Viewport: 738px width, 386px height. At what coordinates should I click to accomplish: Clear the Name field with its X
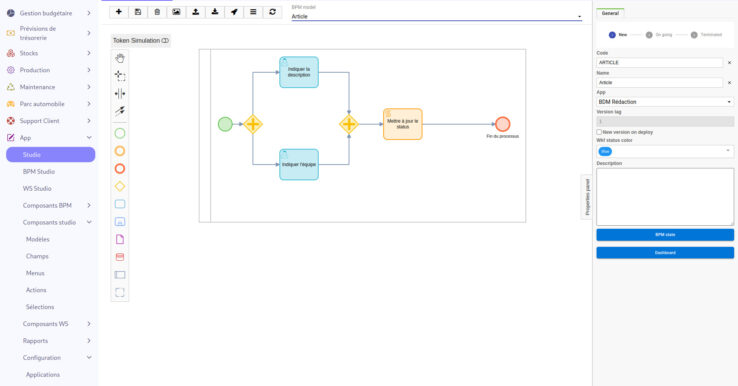(x=730, y=82)
